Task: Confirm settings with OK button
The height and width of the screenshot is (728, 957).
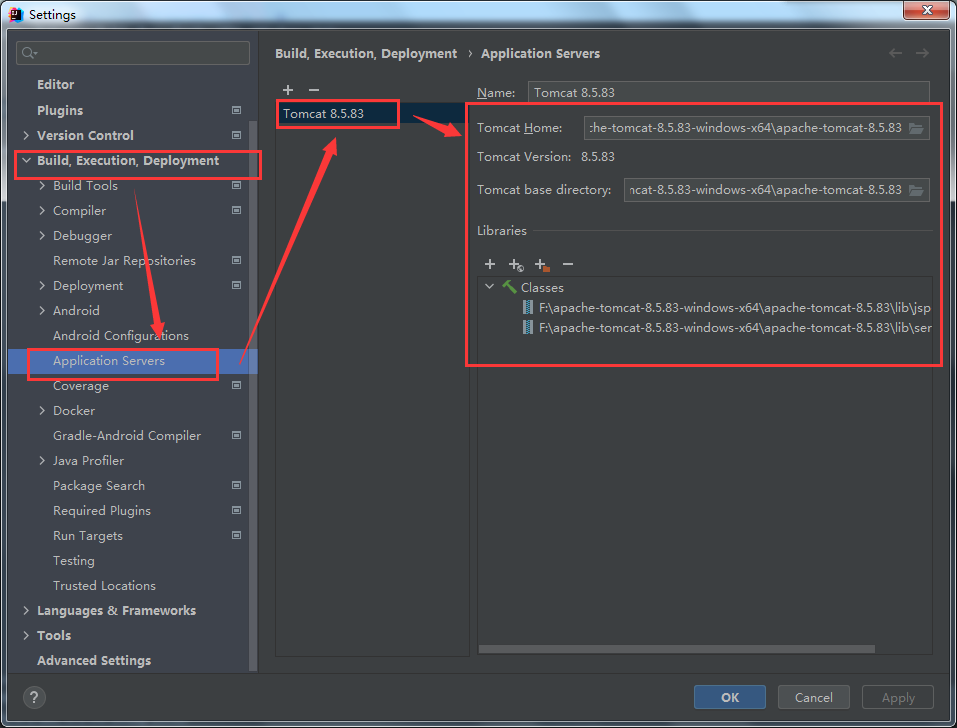Action: 729,697
